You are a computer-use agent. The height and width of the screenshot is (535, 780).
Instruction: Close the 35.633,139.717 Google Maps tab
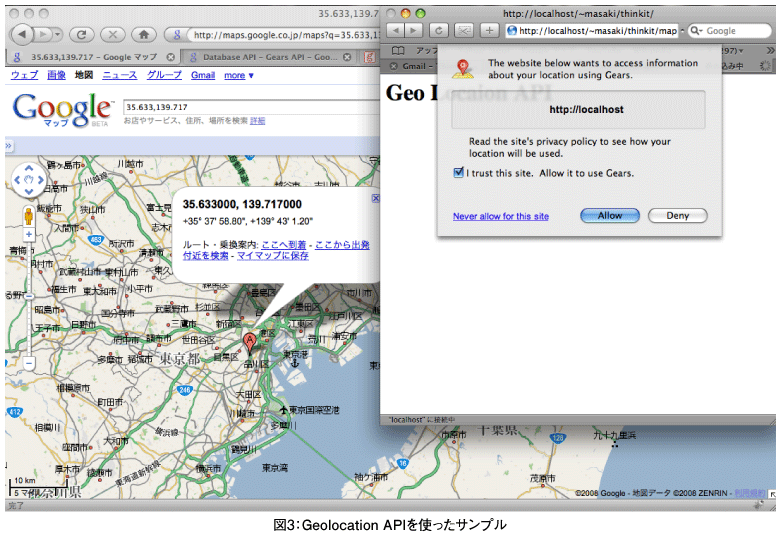pos(171,57)
